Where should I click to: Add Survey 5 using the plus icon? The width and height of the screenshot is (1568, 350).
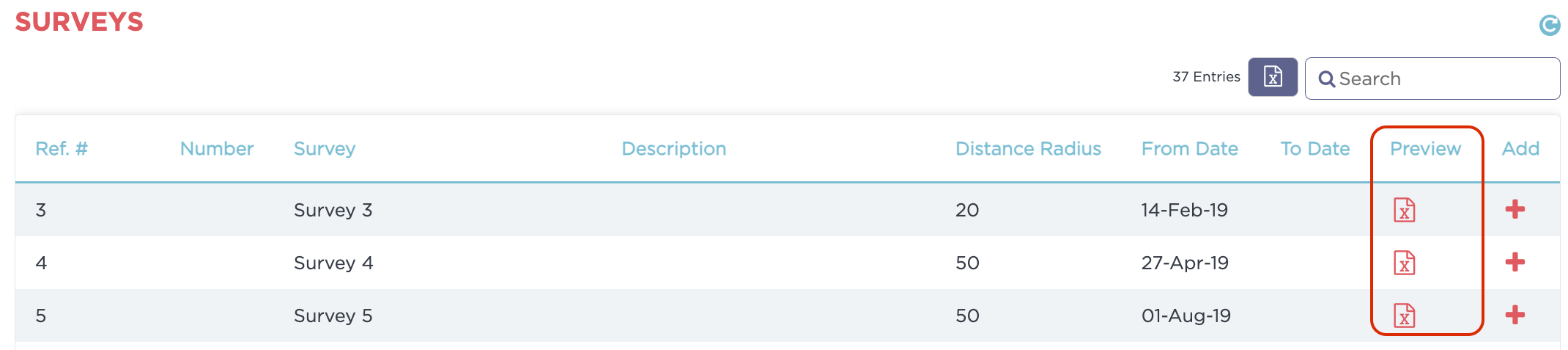[x=1515, y=316]
